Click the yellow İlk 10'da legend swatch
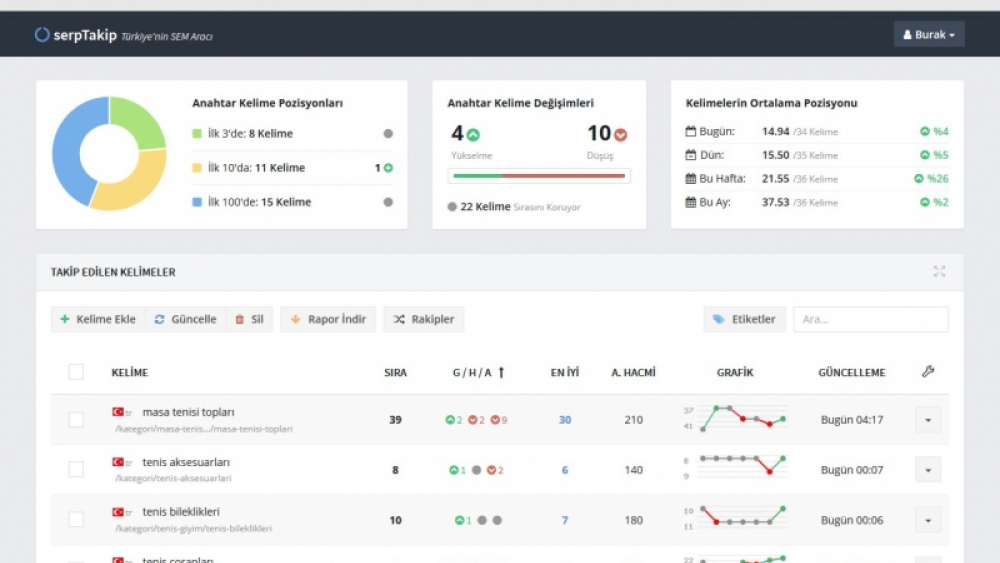 click(x=197, y=168)
